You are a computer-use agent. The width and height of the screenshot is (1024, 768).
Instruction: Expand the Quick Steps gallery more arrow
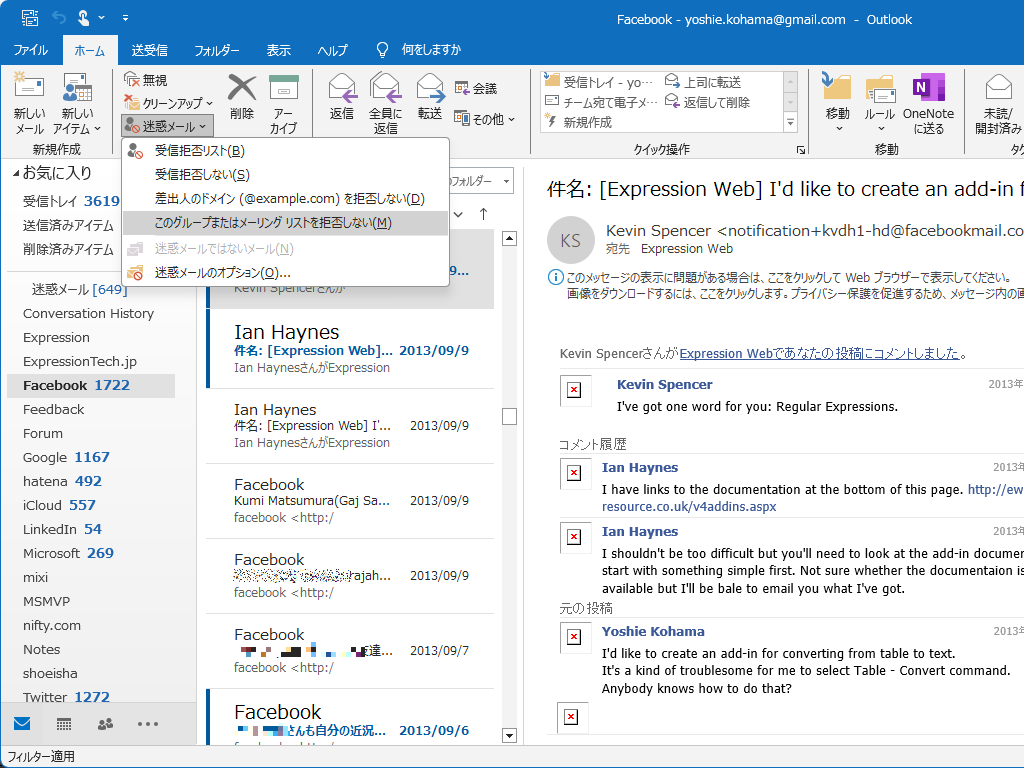point(790,122)
